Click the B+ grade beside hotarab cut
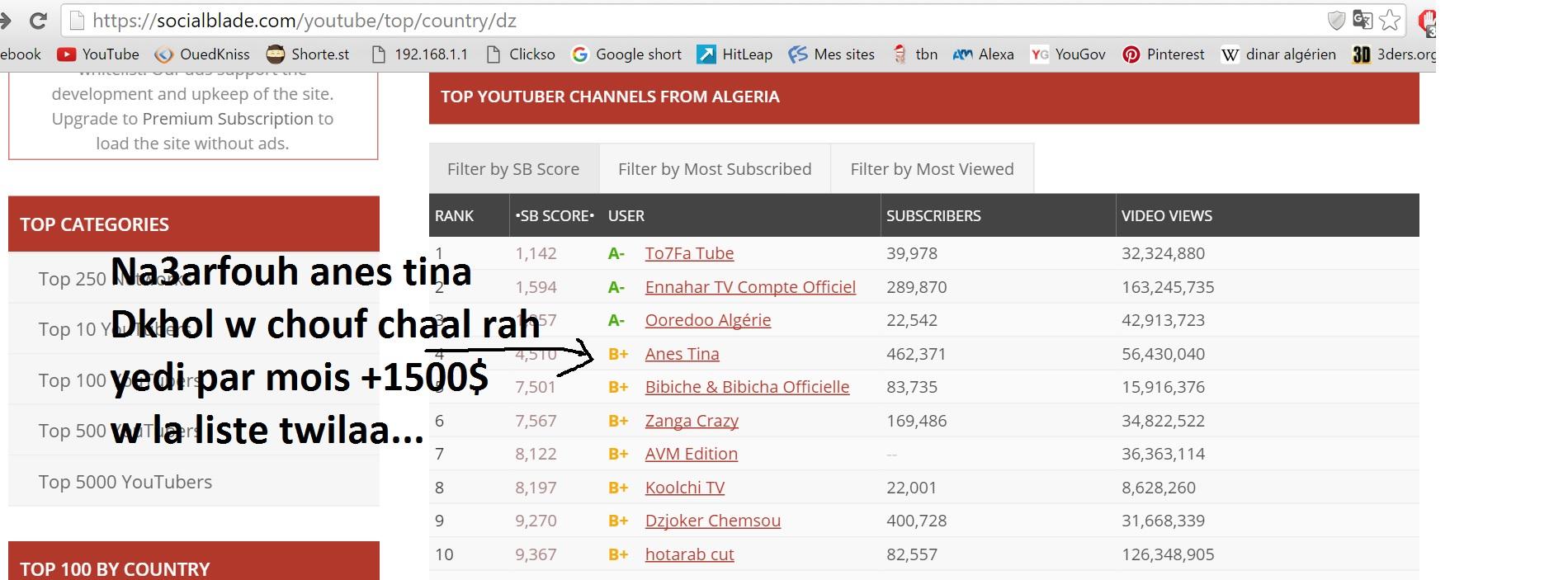Screen dimensions: 1568x580 [618, 554]
